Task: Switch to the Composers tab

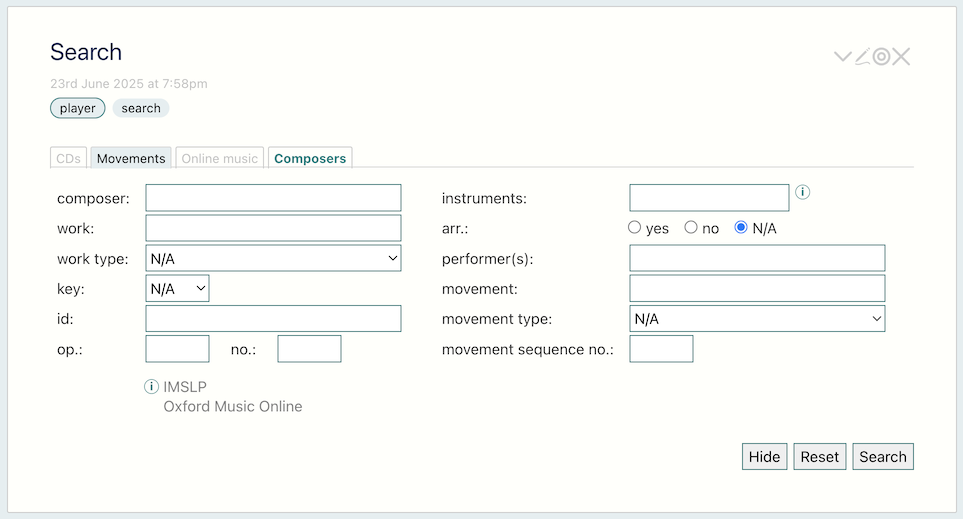Action: (x=310, y=158)
